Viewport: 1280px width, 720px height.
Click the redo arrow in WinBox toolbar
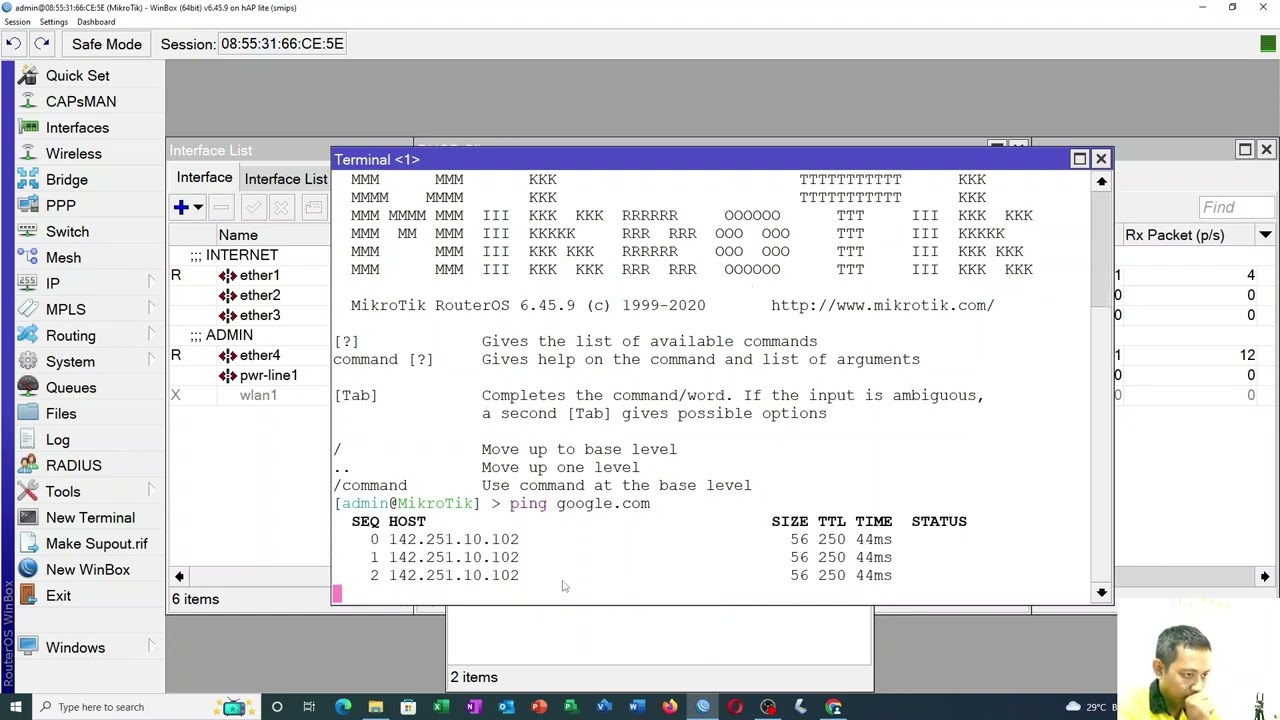pos(41,43)
